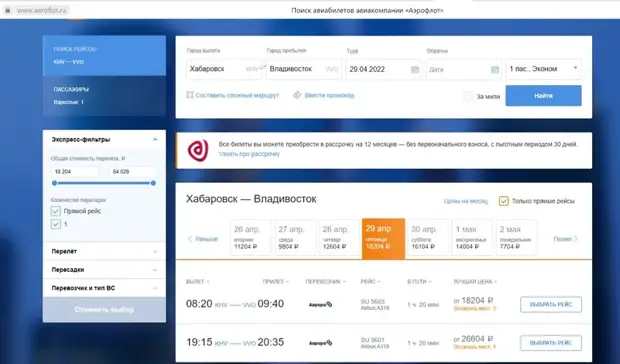Click departure city field 'Хабаровск'
Viewport: 620px width, 364px height.
(x=224, y=69)
